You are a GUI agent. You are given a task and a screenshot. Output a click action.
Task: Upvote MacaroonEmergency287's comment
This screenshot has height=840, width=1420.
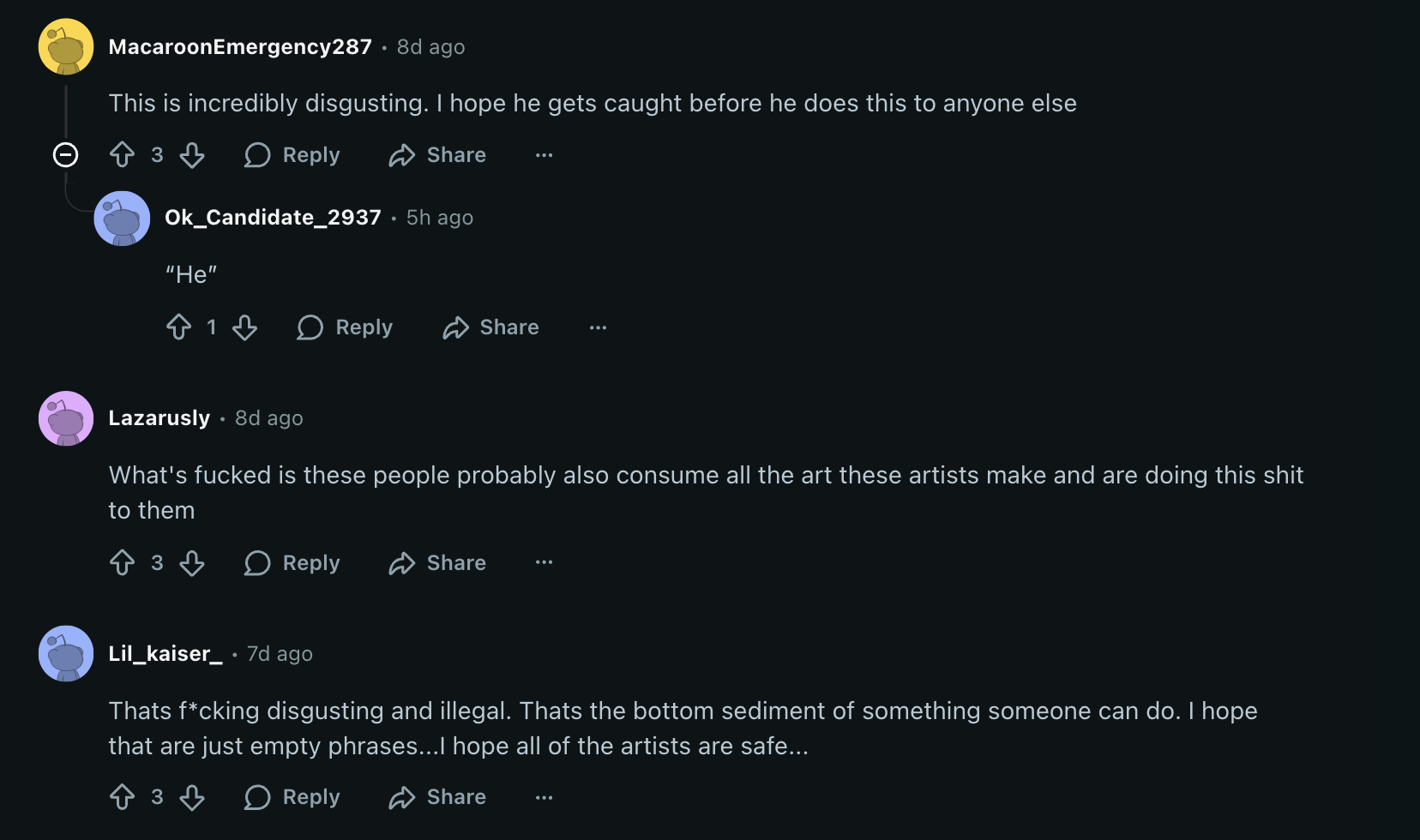coord(123,155)
